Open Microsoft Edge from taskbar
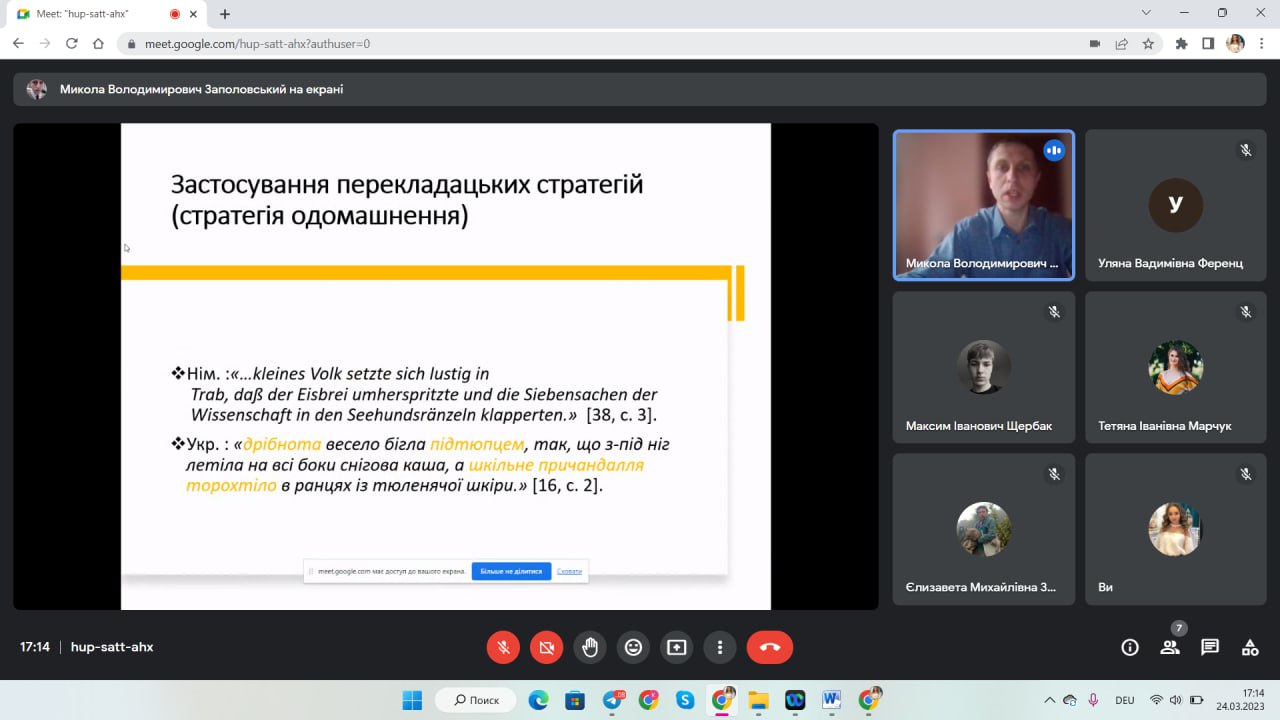 [x=538, y=700]
